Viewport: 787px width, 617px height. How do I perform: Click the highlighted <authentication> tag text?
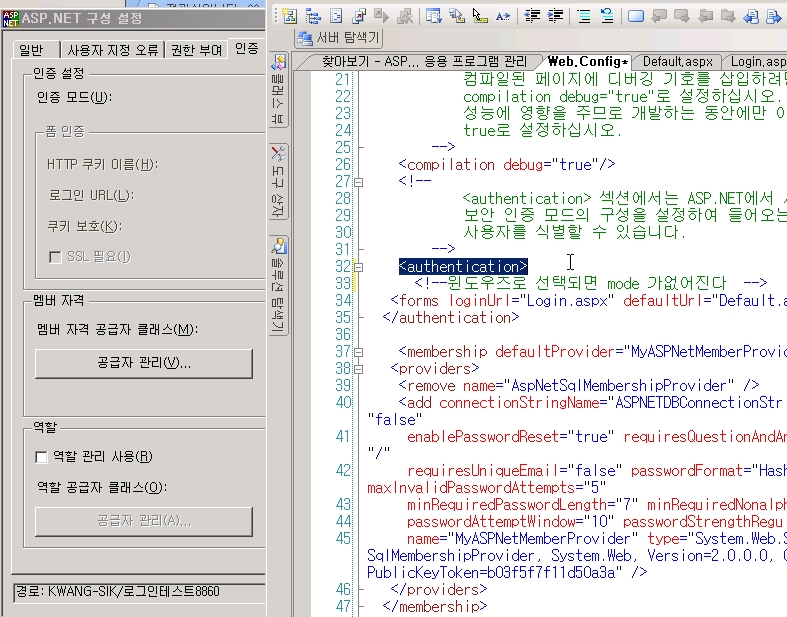click(x=463, y=266)
